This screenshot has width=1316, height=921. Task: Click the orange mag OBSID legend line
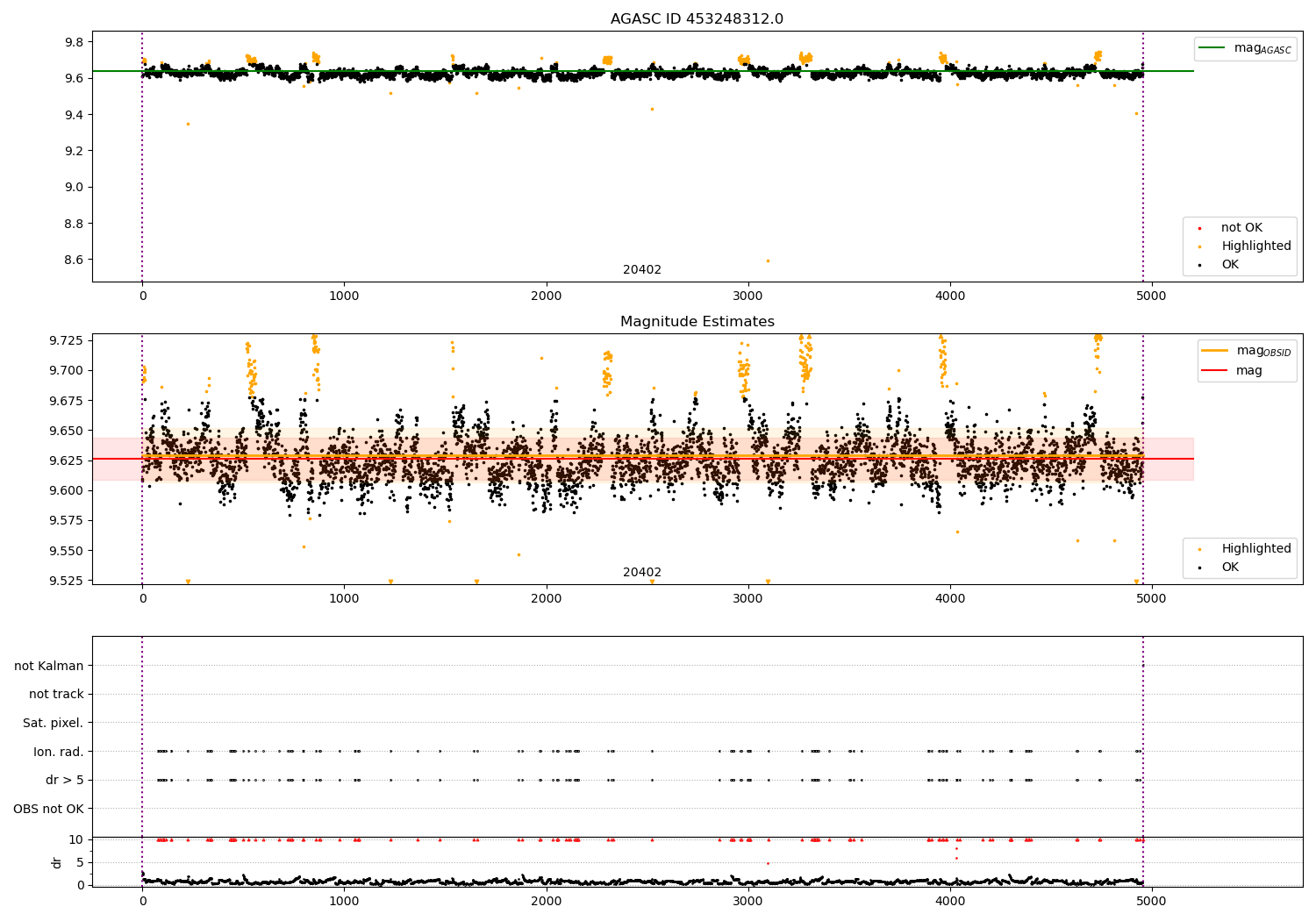pyautogui.click(x=1216, y=351)
